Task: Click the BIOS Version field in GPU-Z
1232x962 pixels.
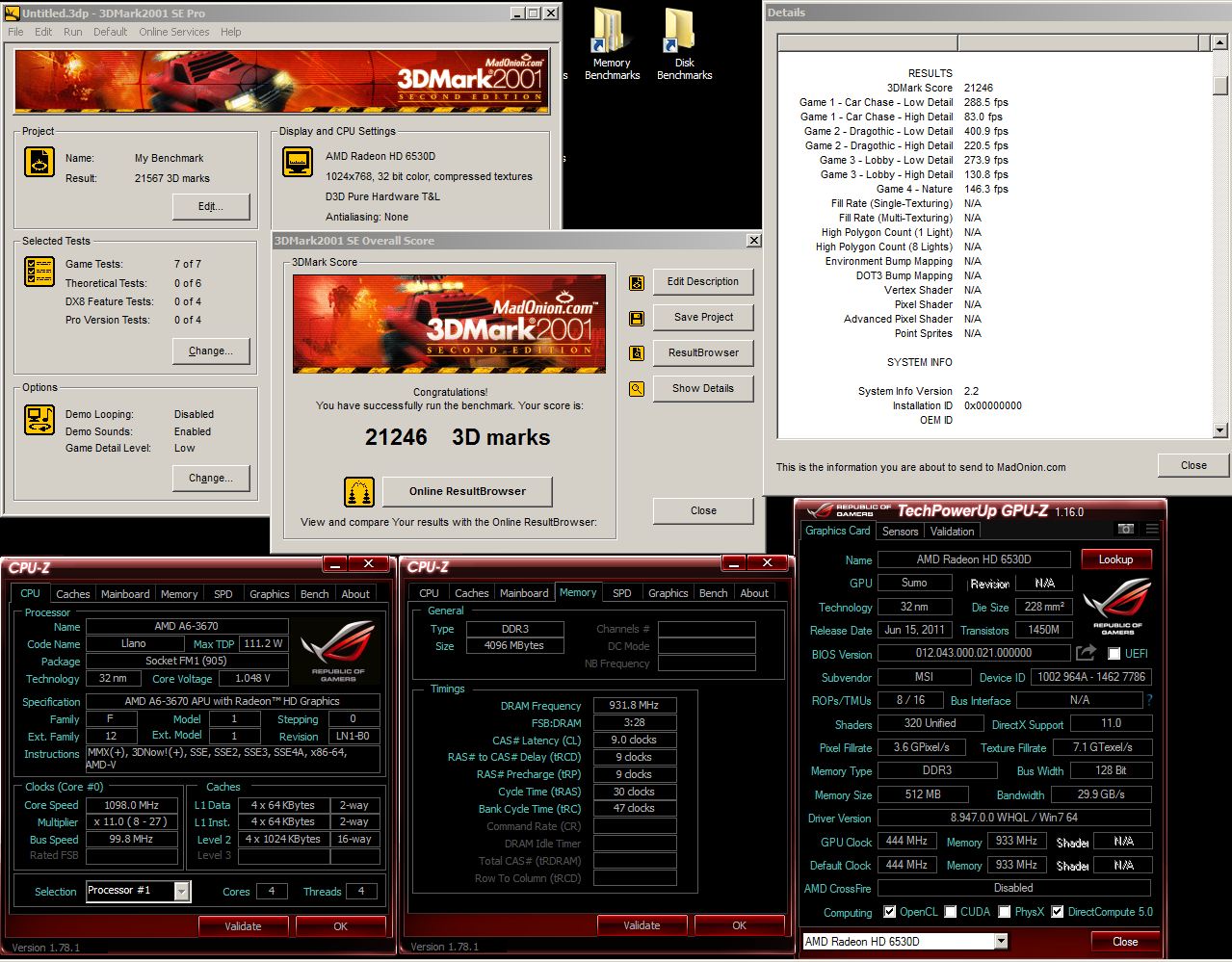Action: pyautogui.click(x=974, y=653)
